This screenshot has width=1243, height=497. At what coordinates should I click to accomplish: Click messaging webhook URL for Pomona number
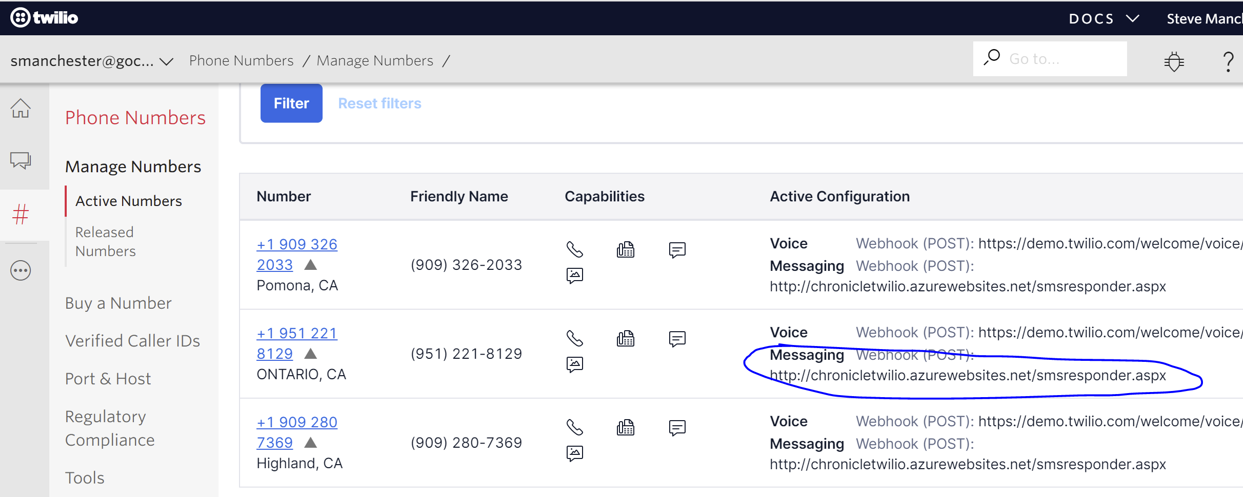pyautogui.click(x=968, y=286)
